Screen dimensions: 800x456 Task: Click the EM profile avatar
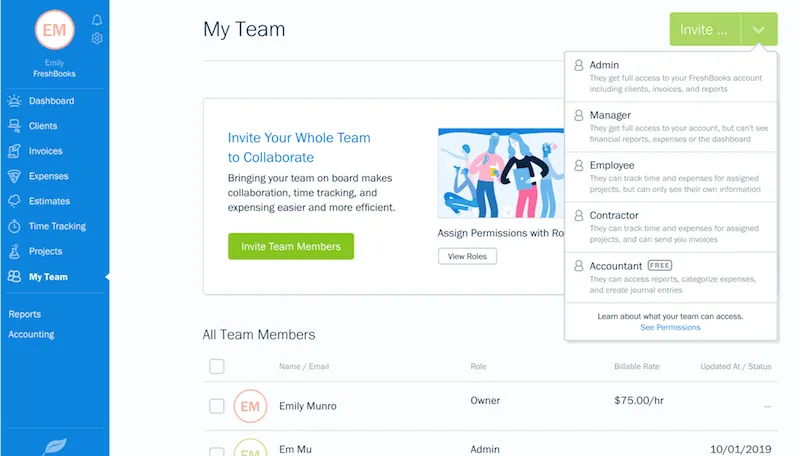pyautogui.click(x=54, y=30)
